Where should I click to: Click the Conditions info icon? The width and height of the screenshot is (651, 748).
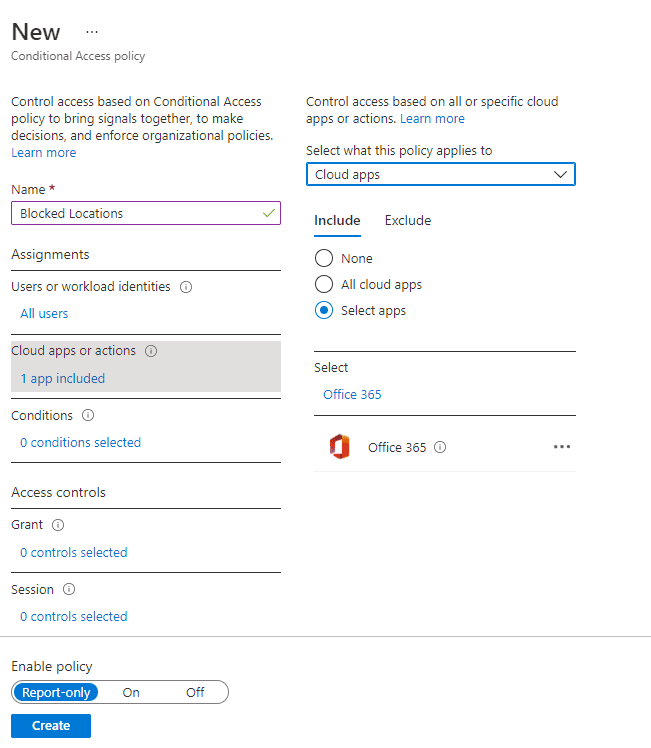88,415
